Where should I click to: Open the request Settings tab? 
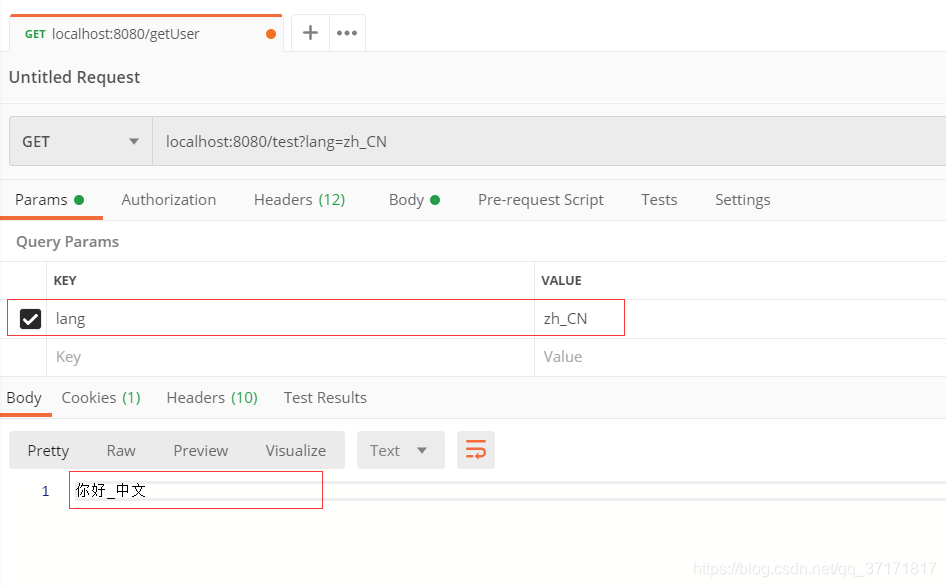[x=742, y=199]
